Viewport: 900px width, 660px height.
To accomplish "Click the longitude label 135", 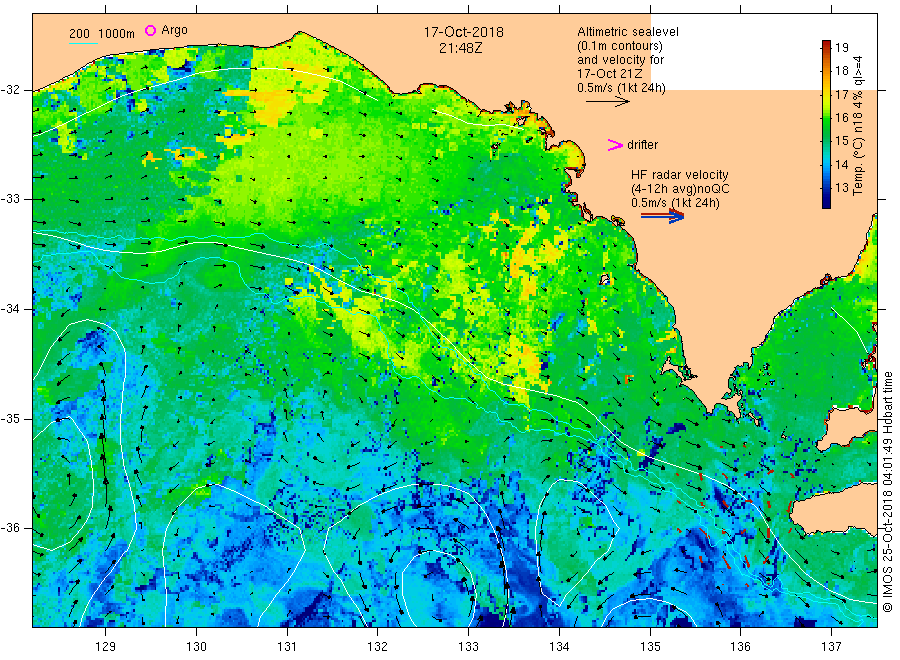I will (650, 646).
